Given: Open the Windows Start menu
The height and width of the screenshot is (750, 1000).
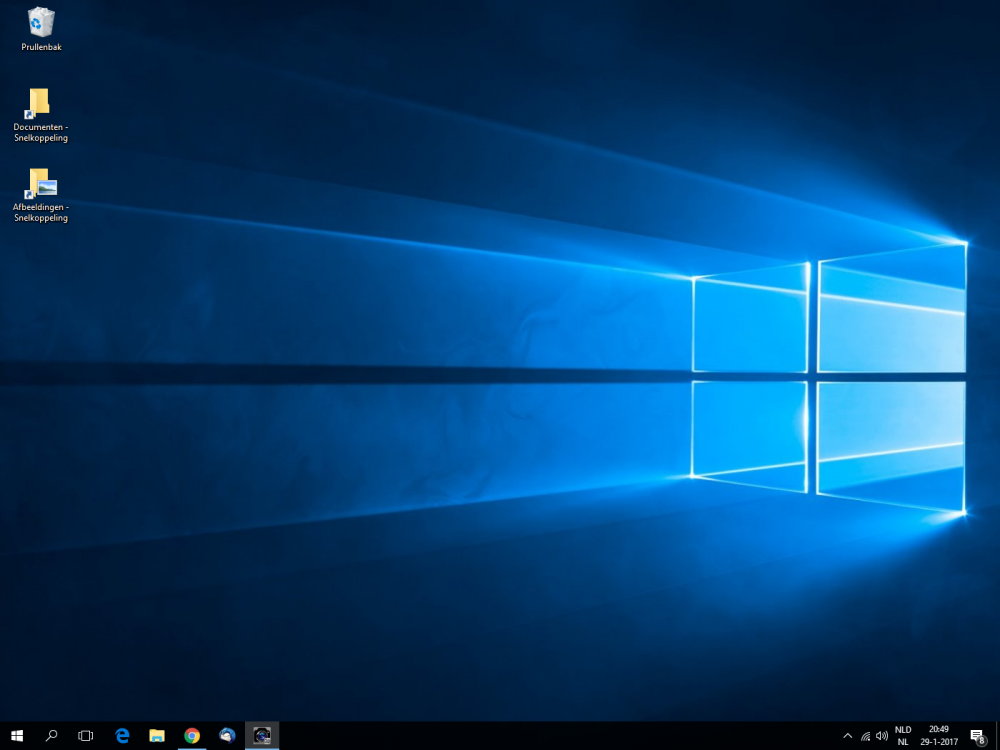Looking at the screenshot, I should 17,735.
